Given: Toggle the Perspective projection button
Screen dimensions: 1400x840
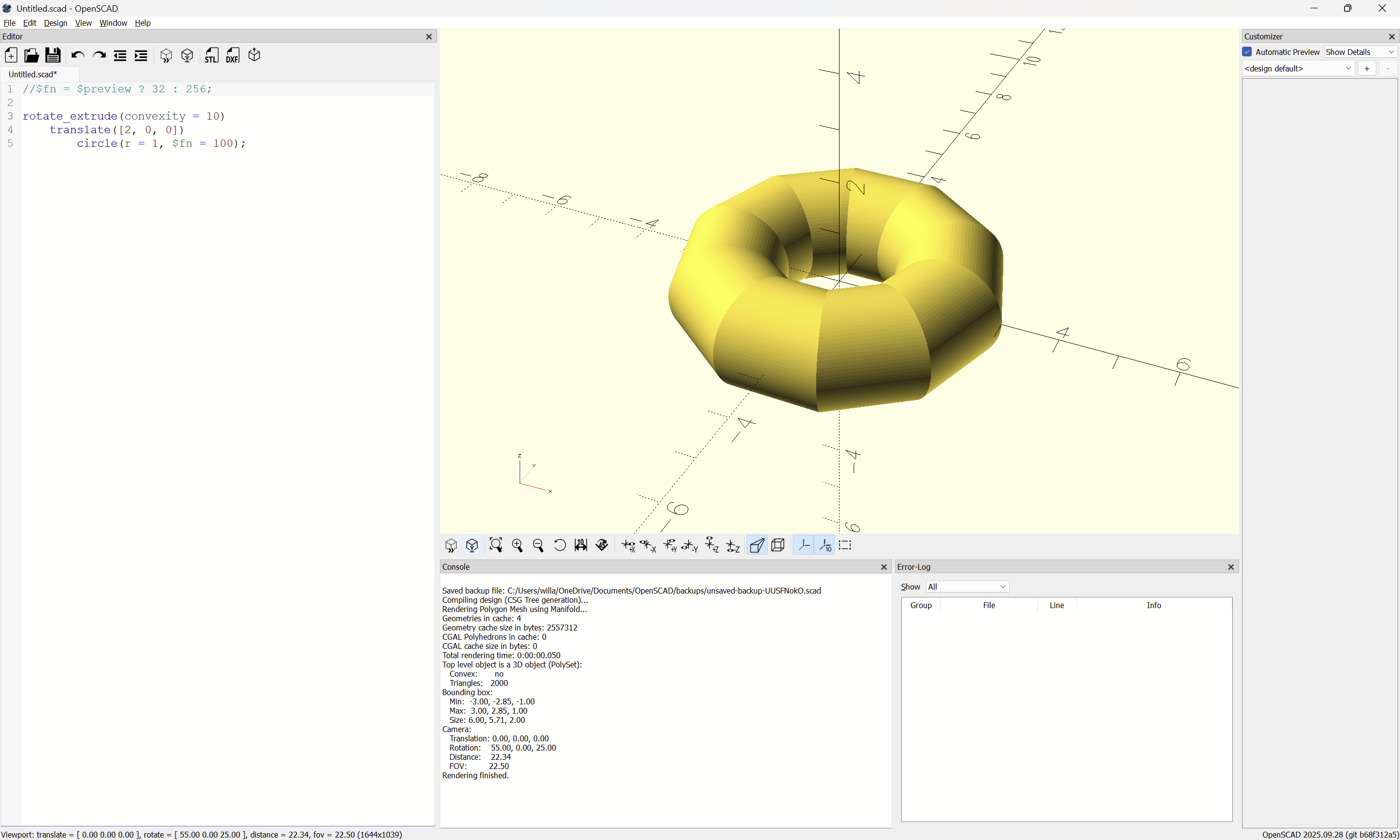Looking at the screenshot, I should point(756,545).
